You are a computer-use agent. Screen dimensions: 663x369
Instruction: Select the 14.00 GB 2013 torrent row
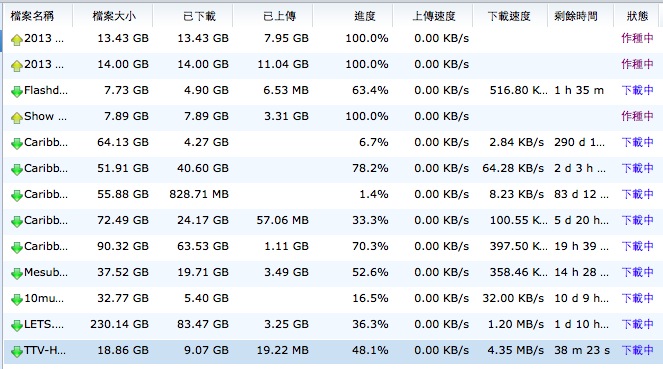[333, 64]
